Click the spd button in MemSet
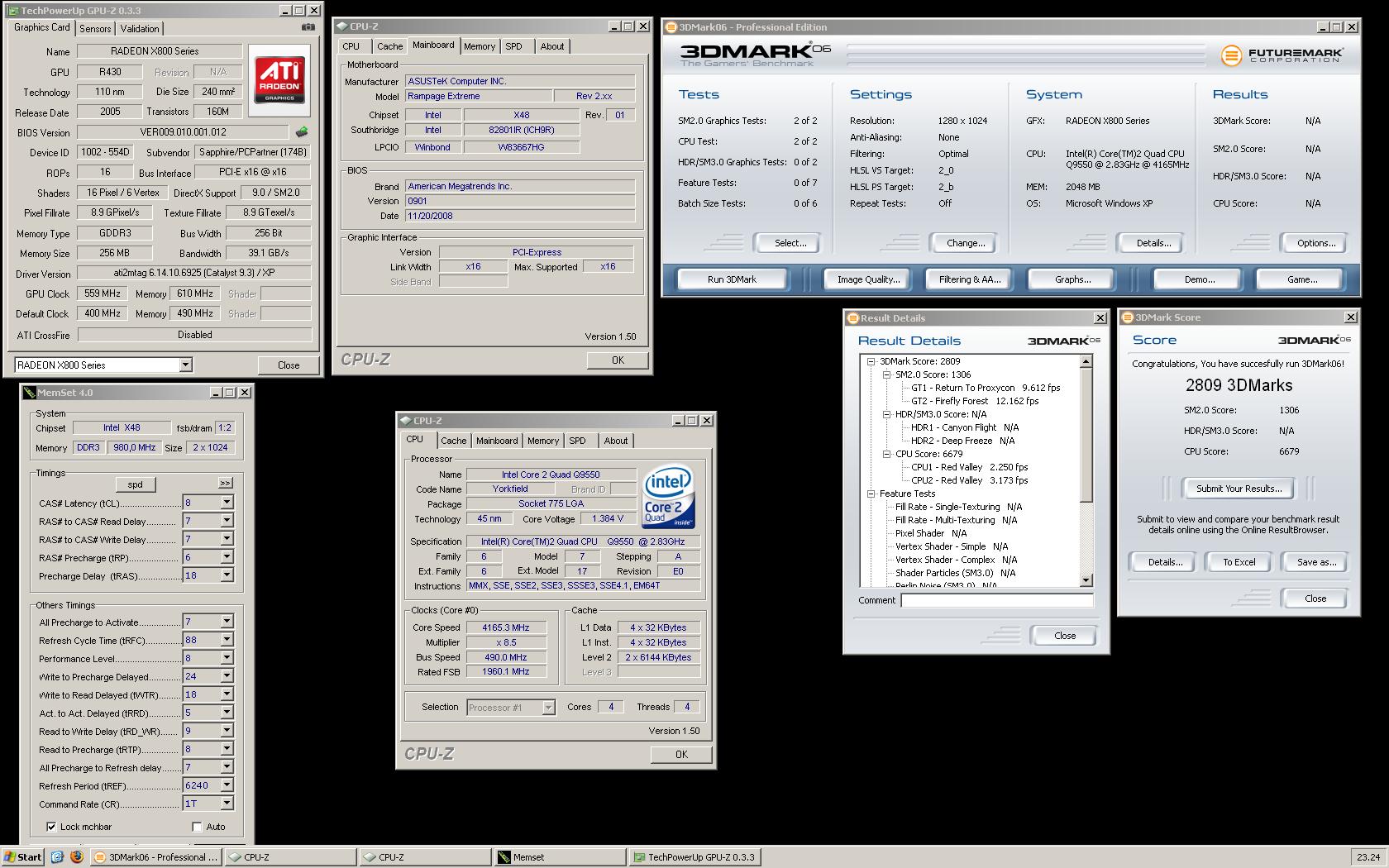Image resolution: width=1389 pixels, height=868 pixels. click(x=136, y=484)
